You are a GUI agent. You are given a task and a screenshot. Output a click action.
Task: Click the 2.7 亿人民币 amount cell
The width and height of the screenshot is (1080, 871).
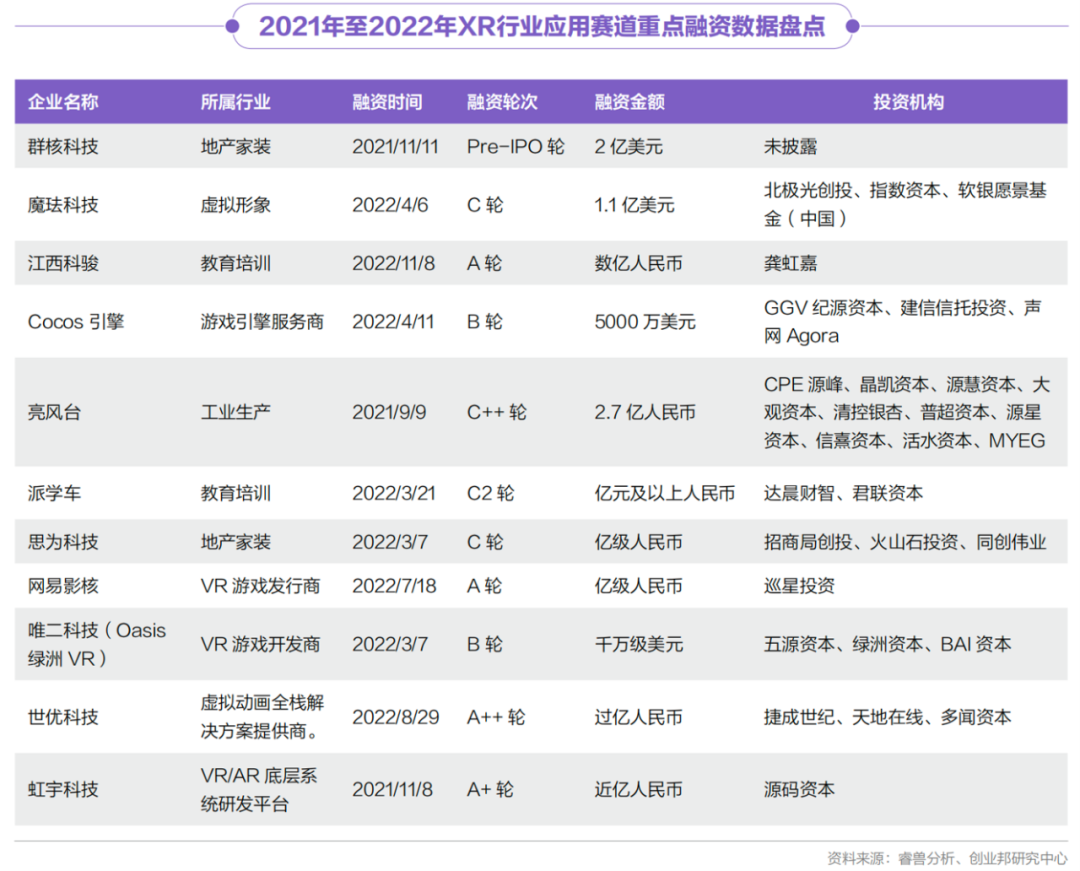click(x=644, y=412)
